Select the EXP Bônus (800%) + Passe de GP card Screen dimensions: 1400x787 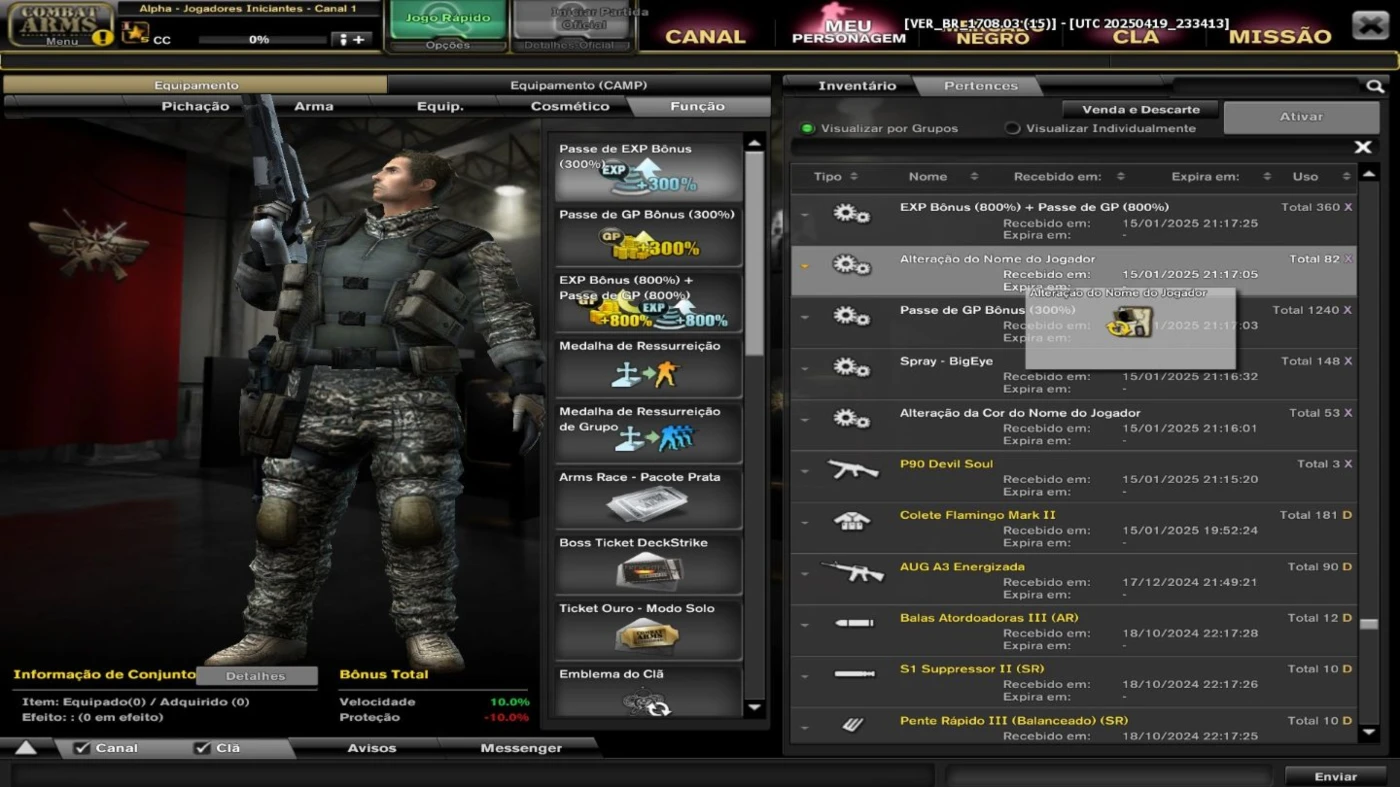[649, 302]
